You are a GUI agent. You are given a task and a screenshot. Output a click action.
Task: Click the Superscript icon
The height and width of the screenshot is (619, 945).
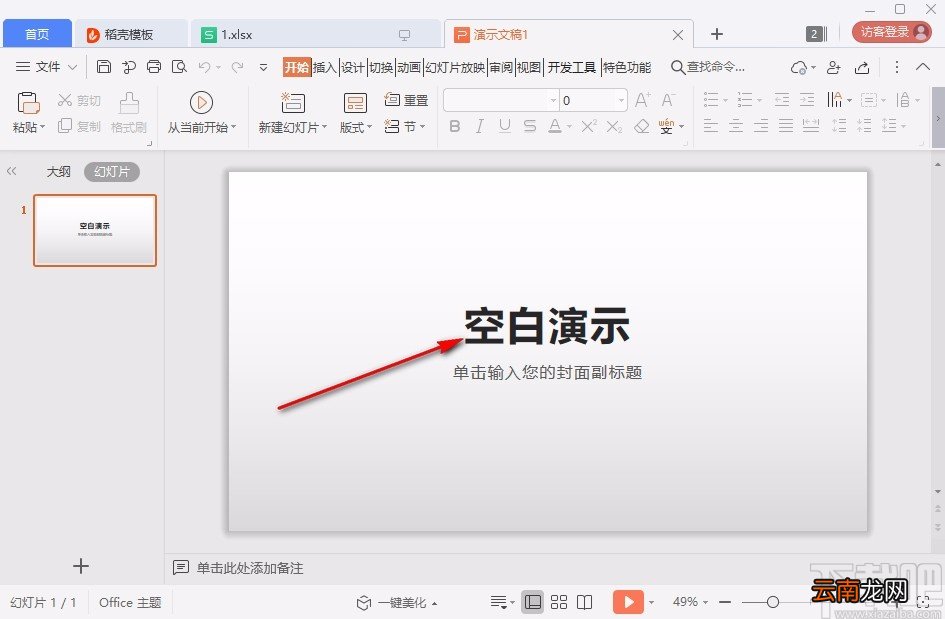click(588, 126)
